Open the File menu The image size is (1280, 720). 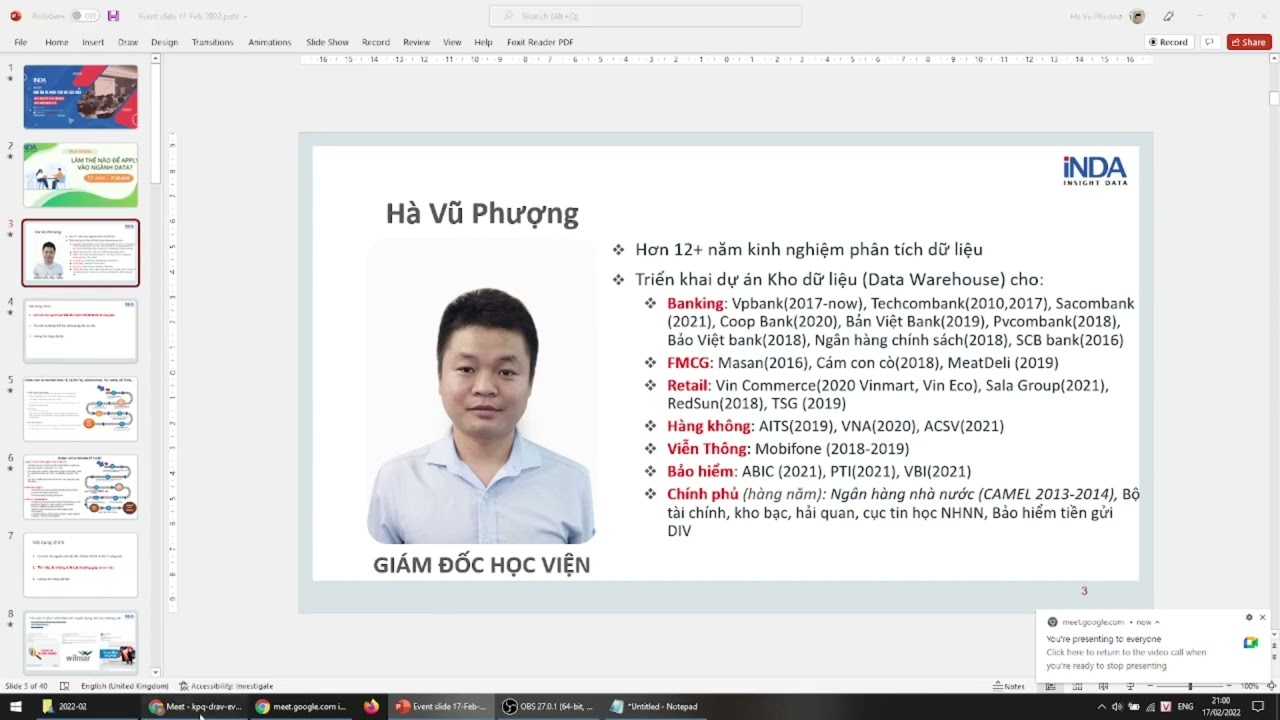(x=20, y=42)
